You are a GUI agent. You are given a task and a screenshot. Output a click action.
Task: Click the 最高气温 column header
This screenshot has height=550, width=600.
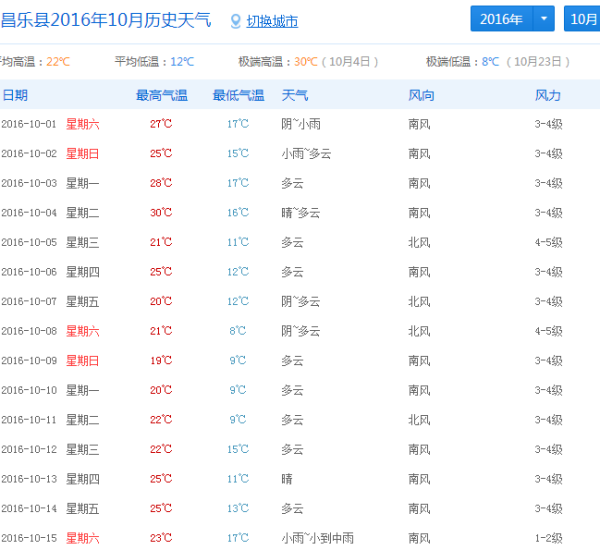coord(161,95)
